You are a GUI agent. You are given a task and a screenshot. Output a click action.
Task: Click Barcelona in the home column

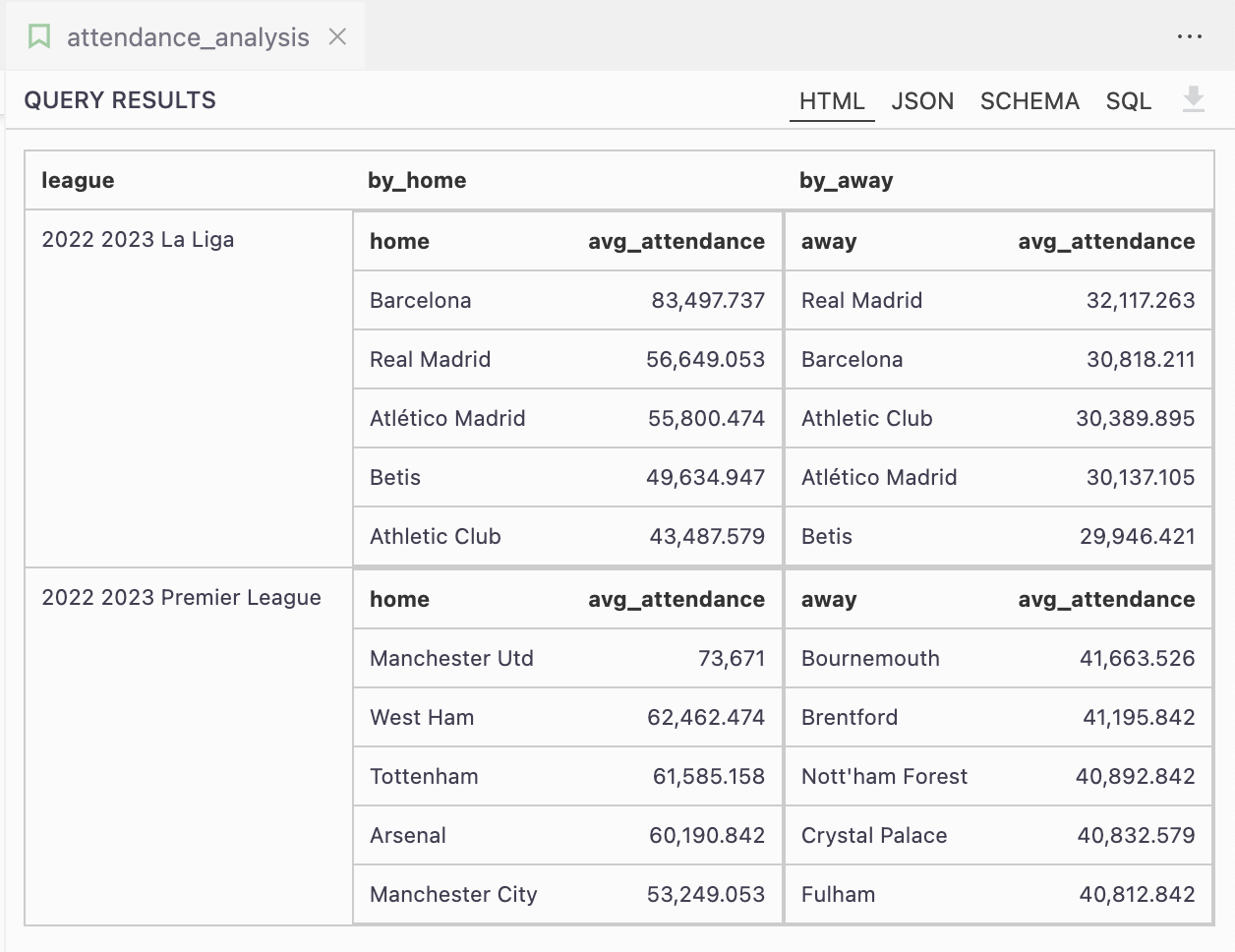420,300
